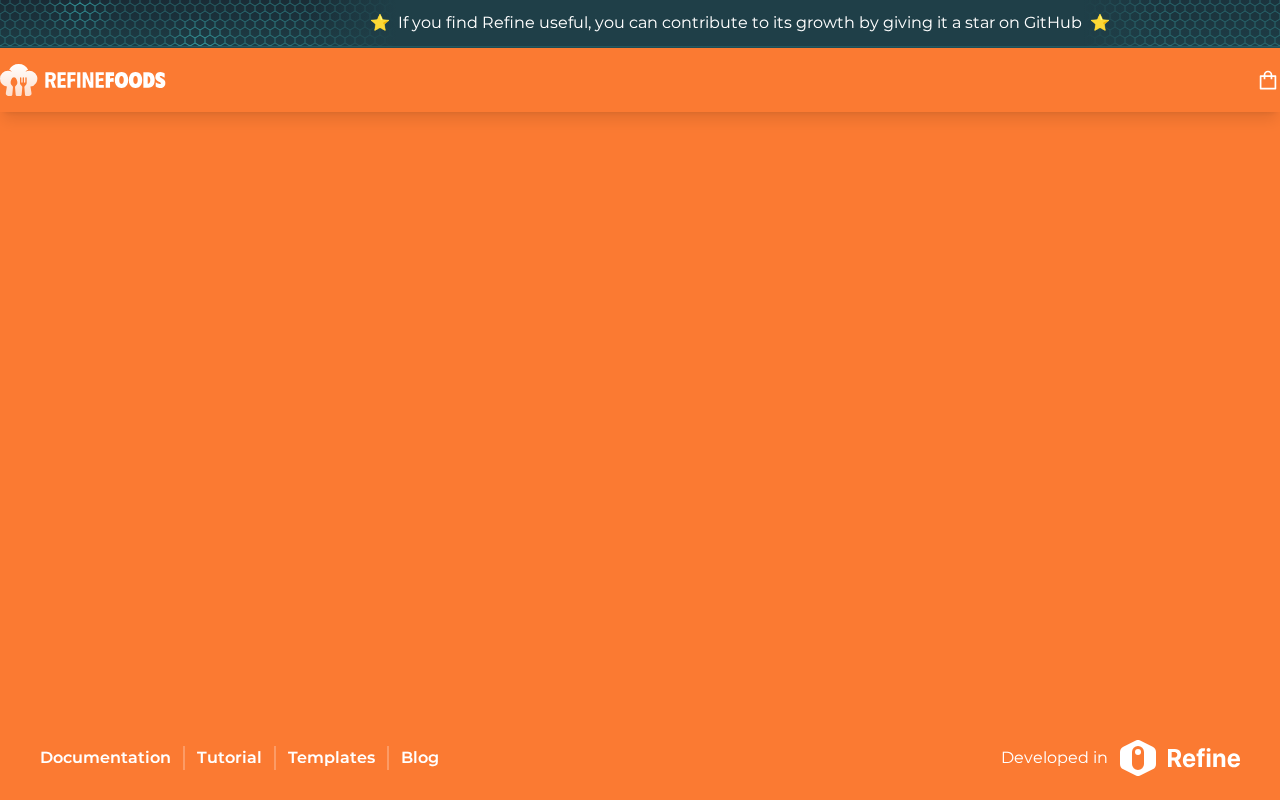Viewport: 1280px width, 800px height.
Task: Open the shopping bag cart icon
Action: pyautogui.click(x=1267, y=80)
